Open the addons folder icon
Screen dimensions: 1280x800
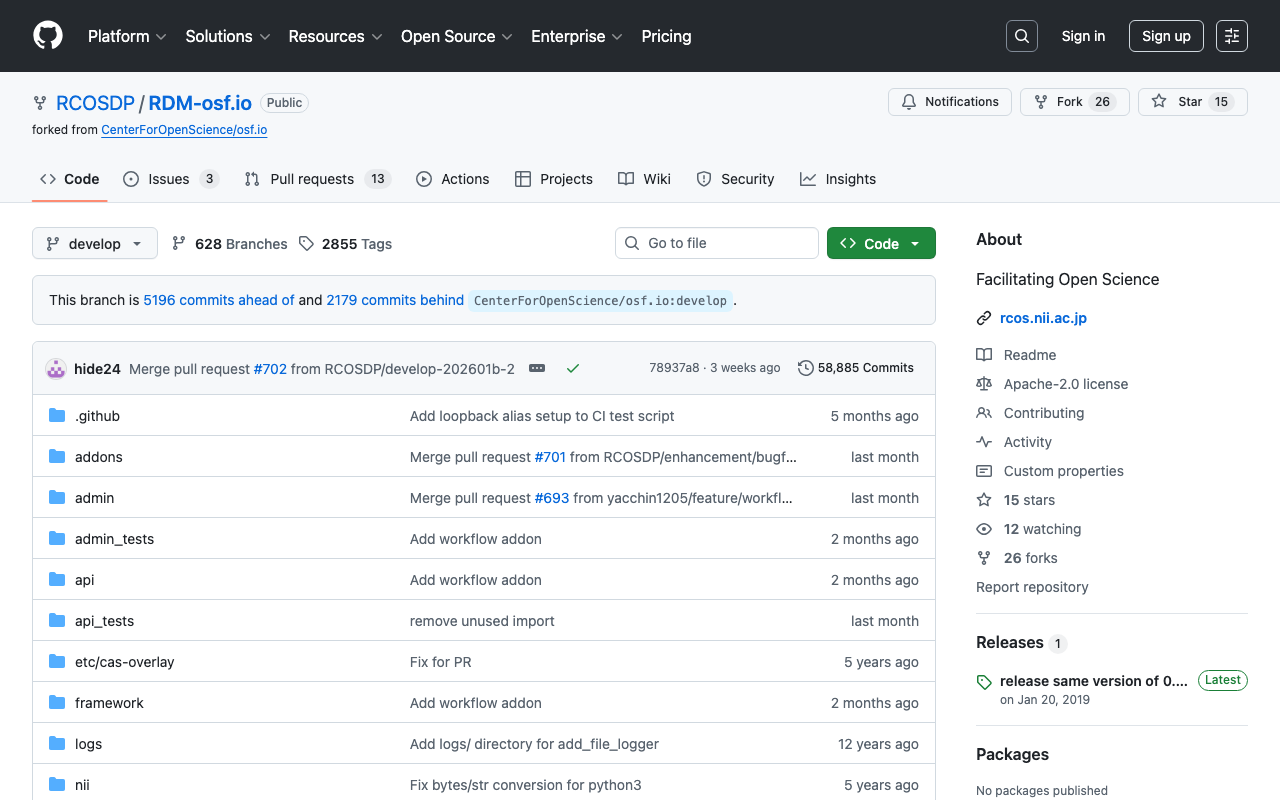click(57, 456)
